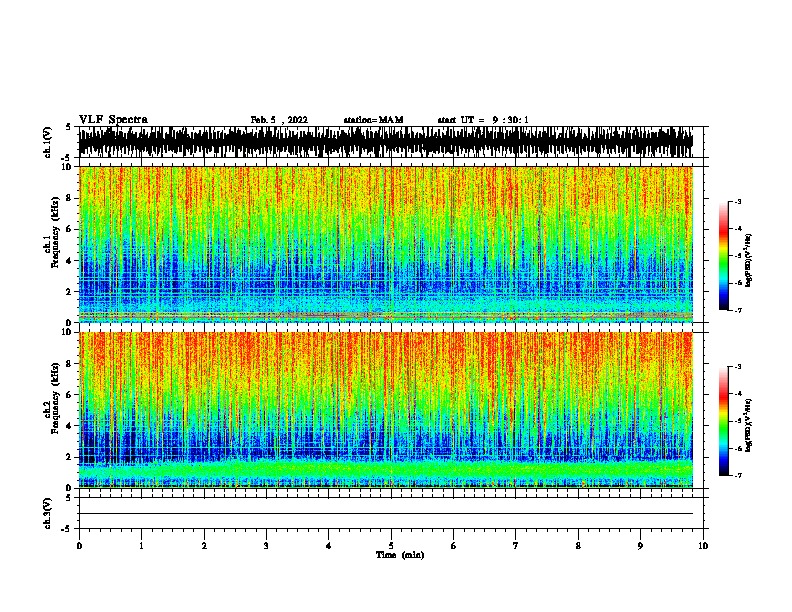
Task: Click the green band near 1 kHz in ch.2
Action: pyautogui.click(x=386, y=470)
